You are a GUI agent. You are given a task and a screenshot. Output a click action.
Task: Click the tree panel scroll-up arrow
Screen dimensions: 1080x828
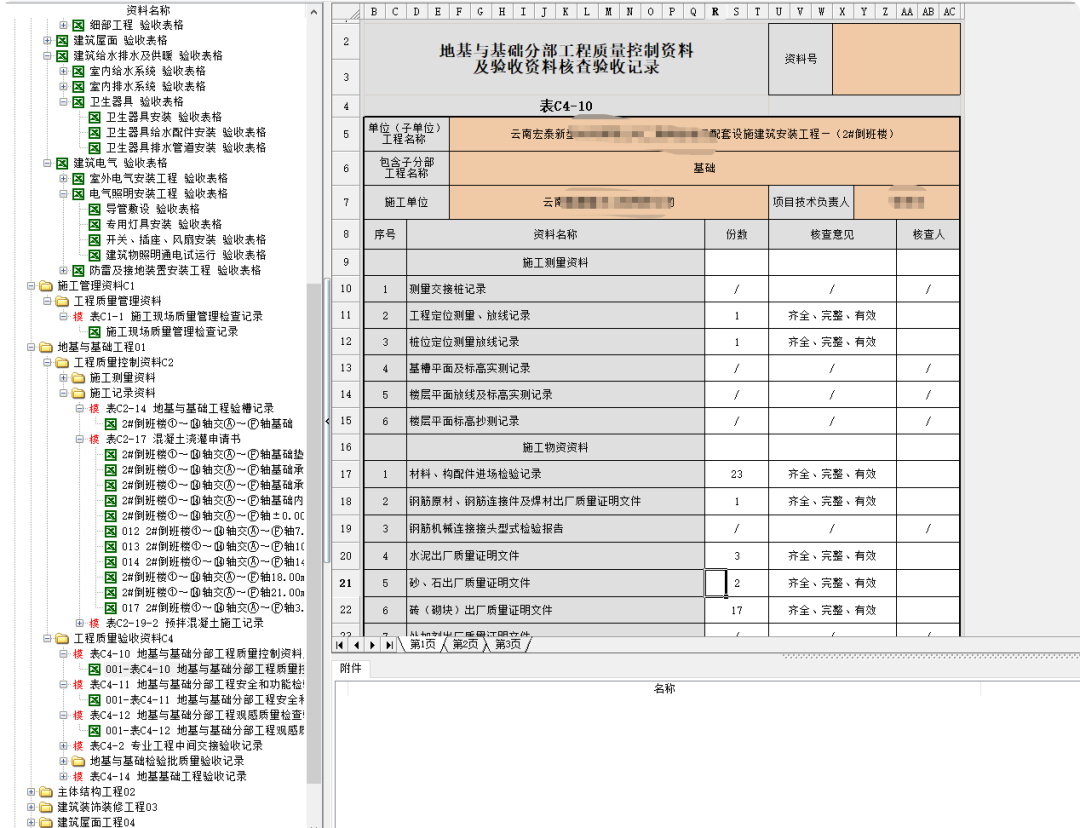pos(314,12)
